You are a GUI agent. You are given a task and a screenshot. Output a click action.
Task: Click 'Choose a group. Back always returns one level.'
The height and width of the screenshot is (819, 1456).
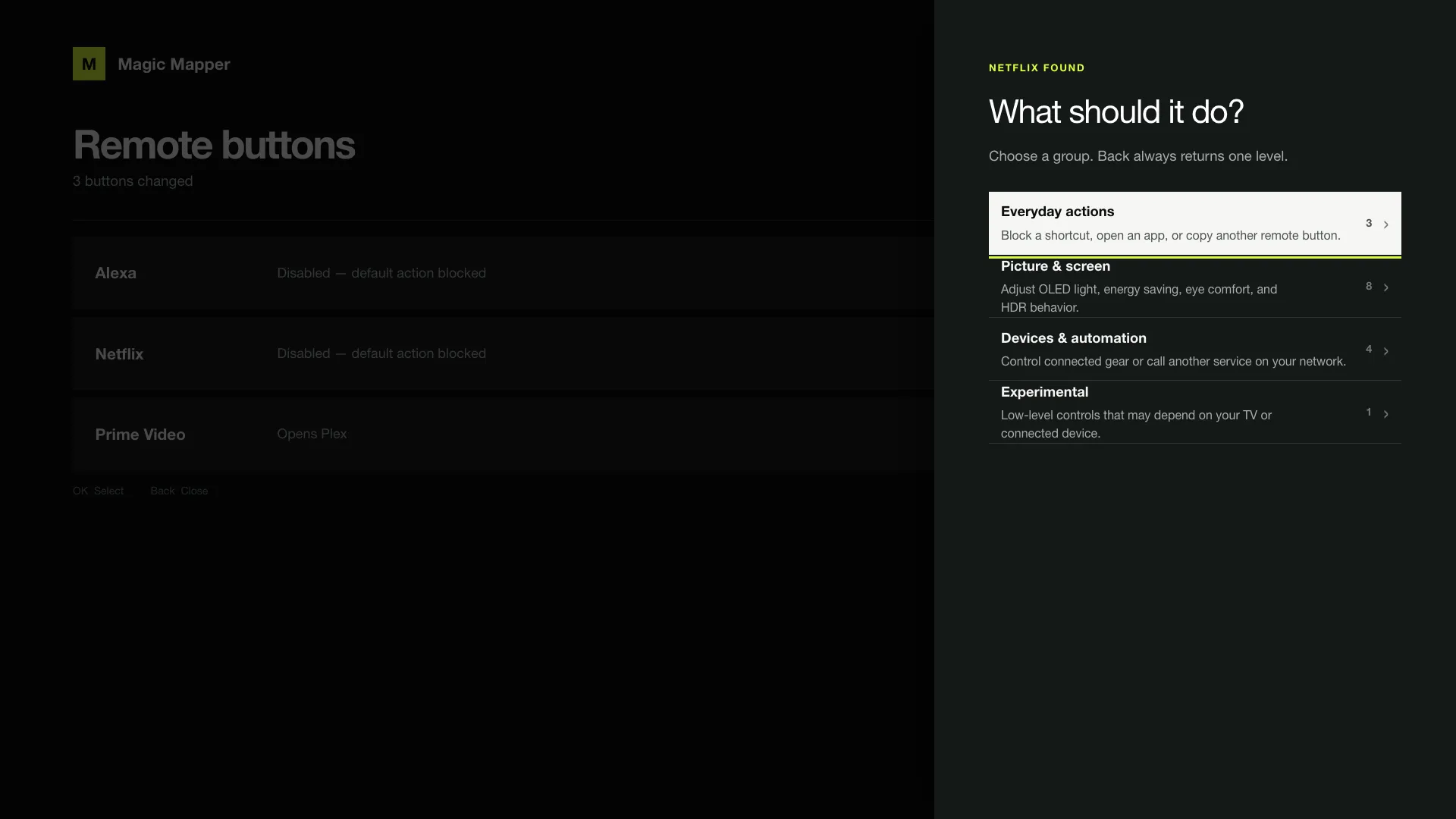pyautogui.click(x=1138, y=156)
